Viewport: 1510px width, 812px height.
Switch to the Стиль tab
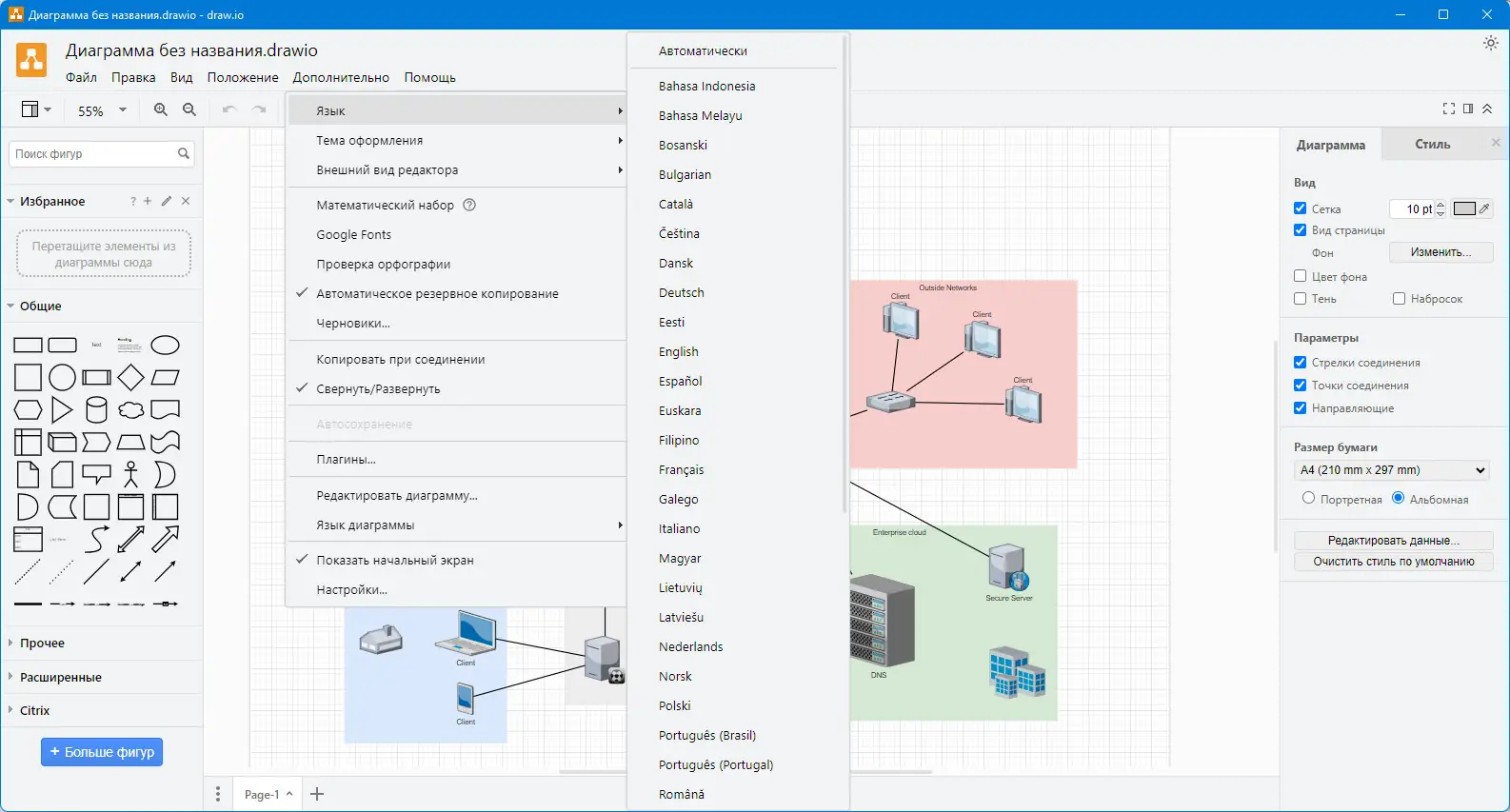point(1432,144)
